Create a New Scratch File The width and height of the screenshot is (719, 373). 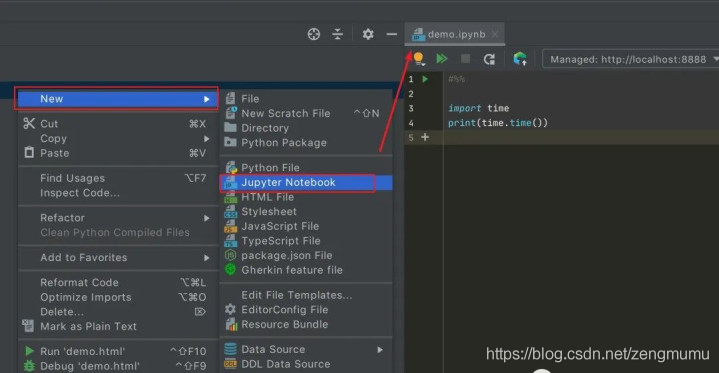coord(306,113)
